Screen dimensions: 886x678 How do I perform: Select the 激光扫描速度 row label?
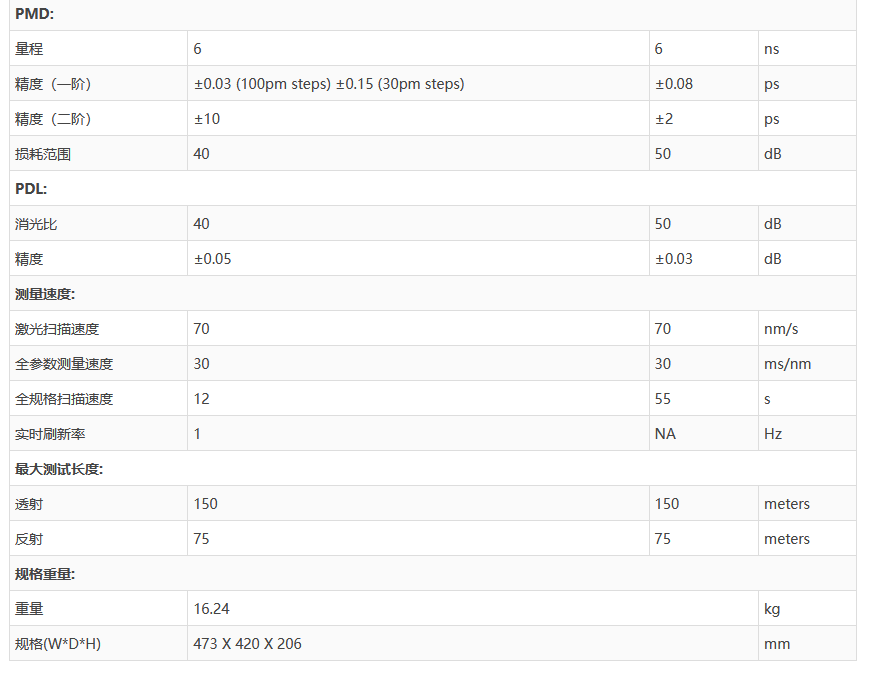57,329
